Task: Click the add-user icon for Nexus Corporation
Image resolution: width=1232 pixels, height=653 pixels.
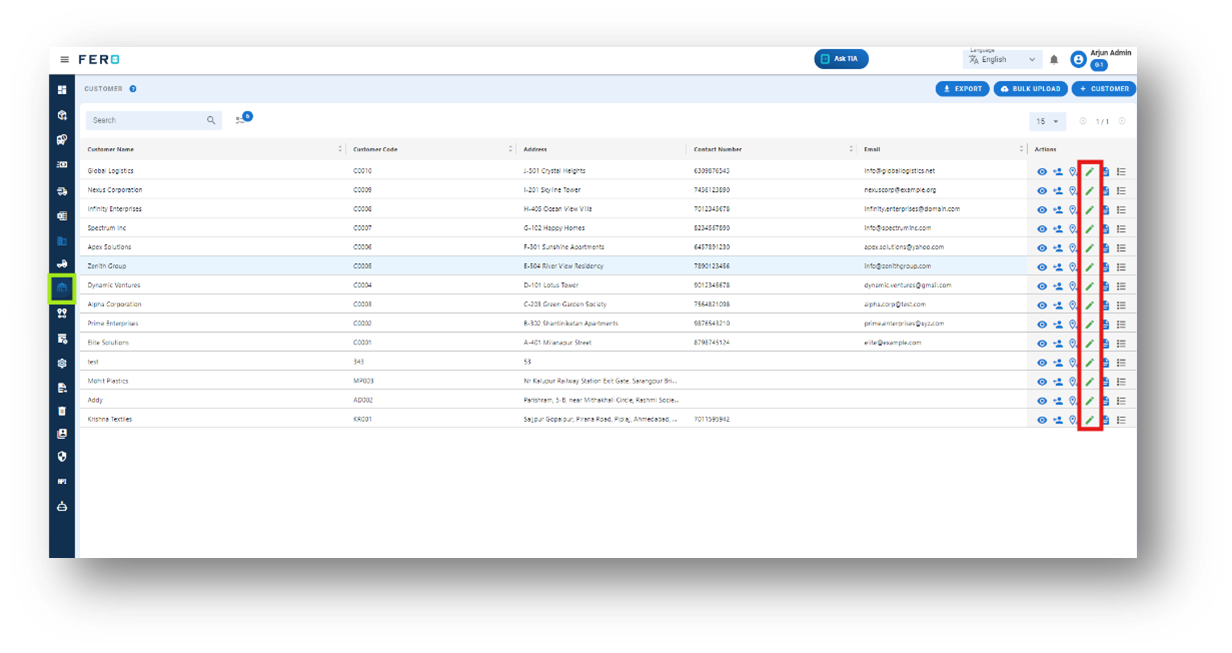Action: (1058, 191)
